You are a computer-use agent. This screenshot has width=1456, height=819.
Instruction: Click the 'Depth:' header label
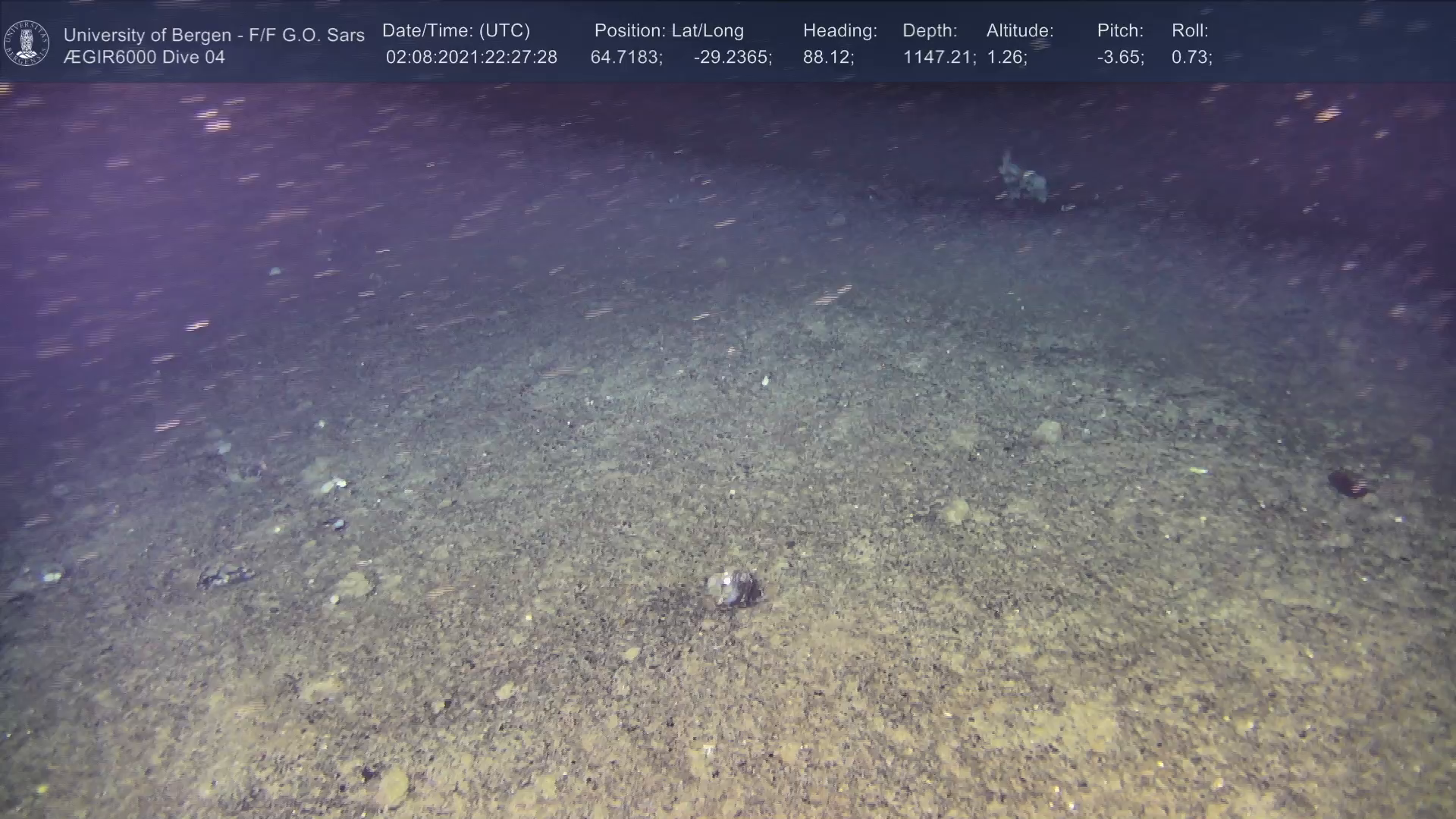929,31
